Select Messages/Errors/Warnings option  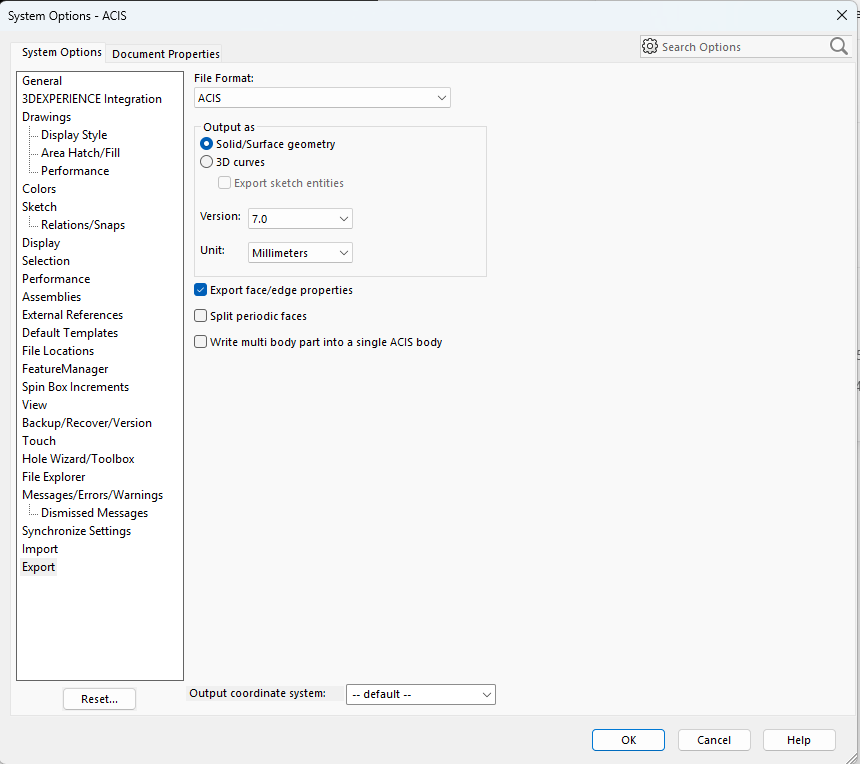[x=93, y=495]
